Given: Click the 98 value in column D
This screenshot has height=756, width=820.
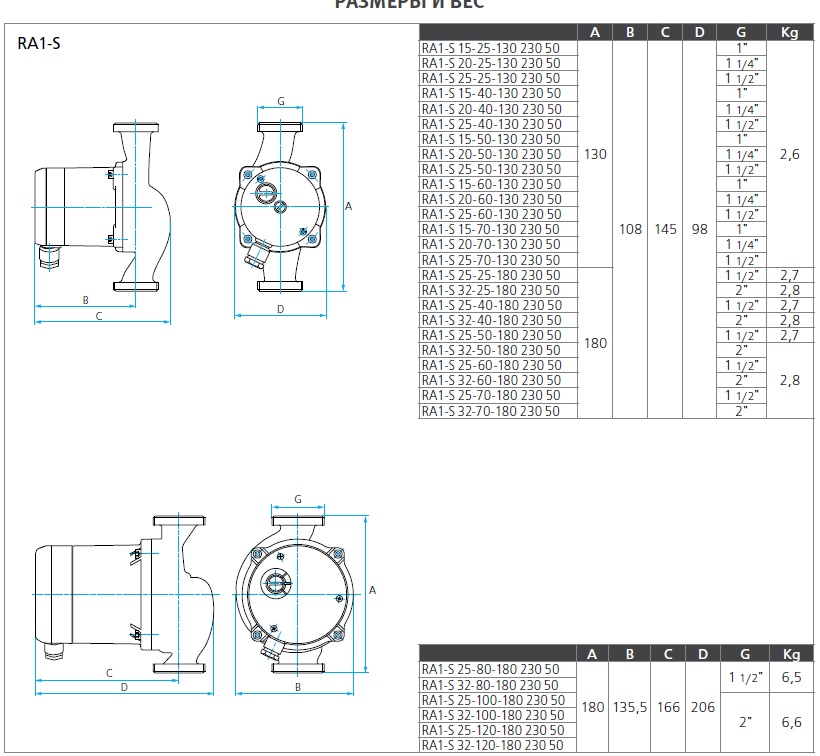Looking at the screenshot, I should (700, 229).
